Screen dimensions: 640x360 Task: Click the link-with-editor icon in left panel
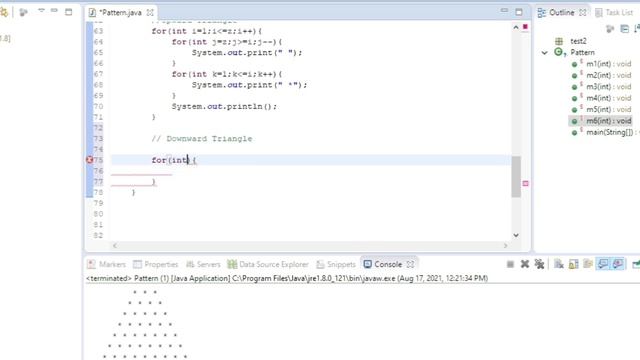[4, 12]
